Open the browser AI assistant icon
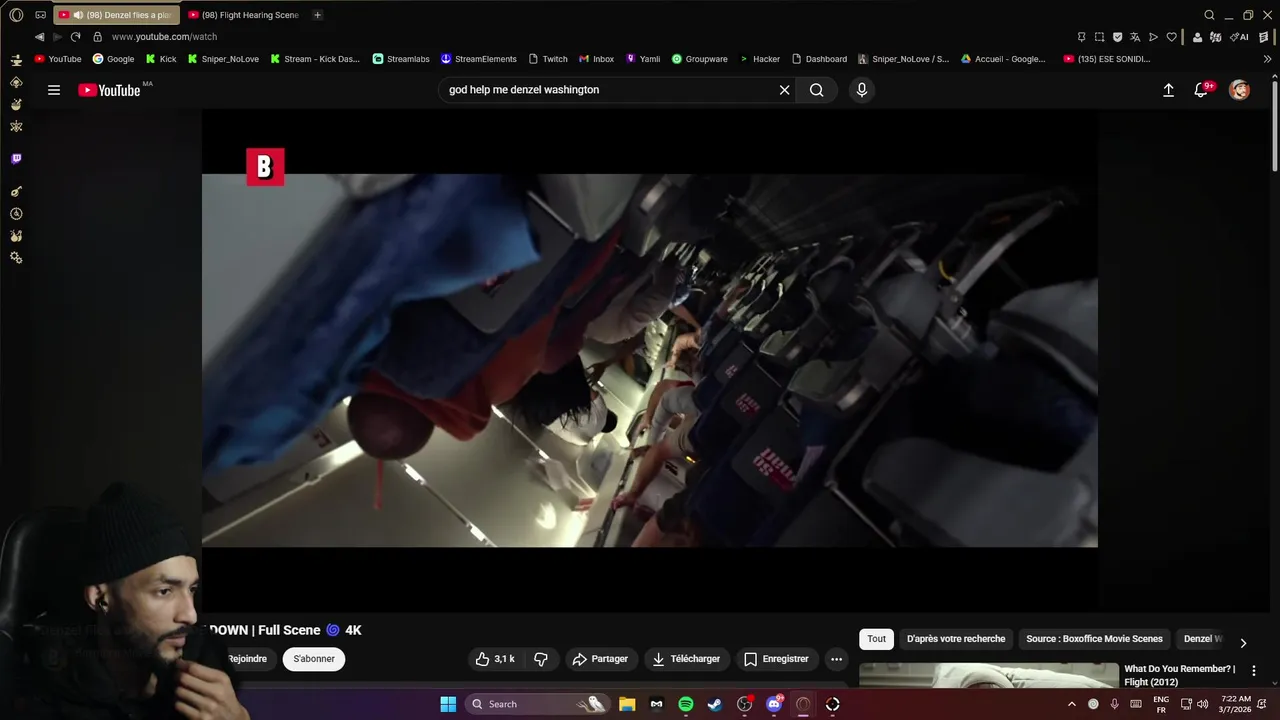Viewport: 1280px width, 720px height. click(1240, 37)
